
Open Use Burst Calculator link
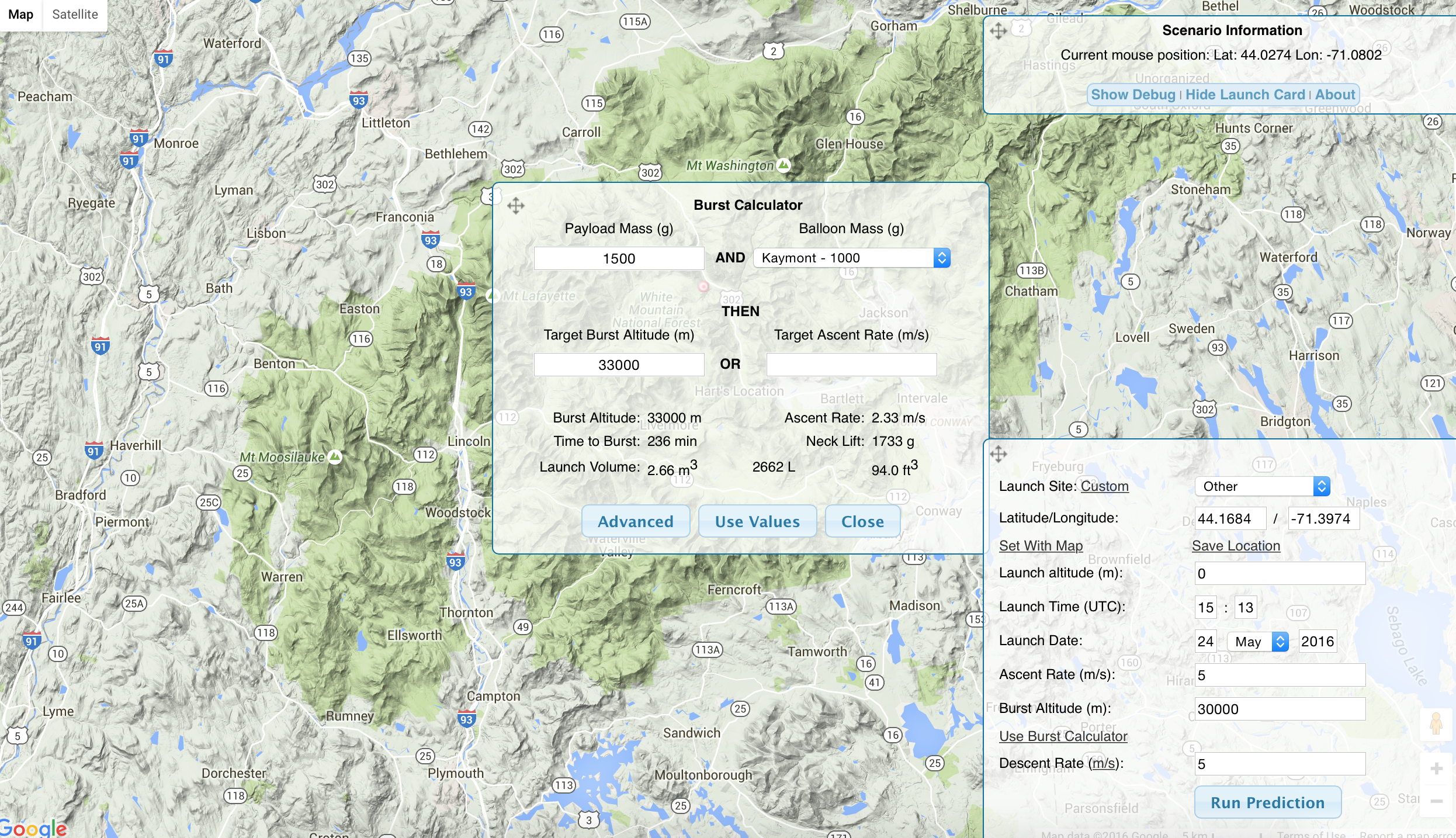click(1063, 736)
